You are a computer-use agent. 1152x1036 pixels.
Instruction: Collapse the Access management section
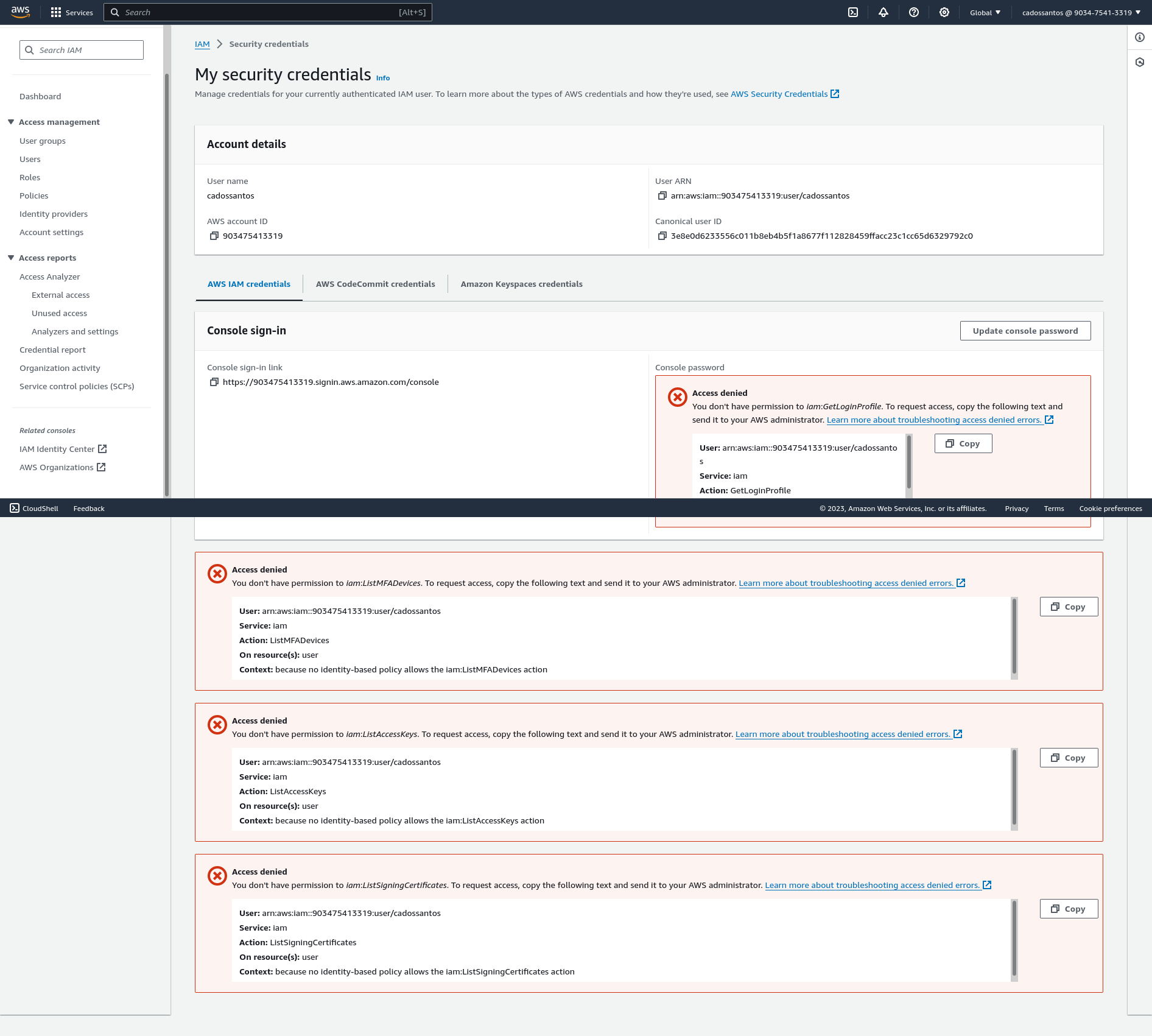[x=11, y=122]
